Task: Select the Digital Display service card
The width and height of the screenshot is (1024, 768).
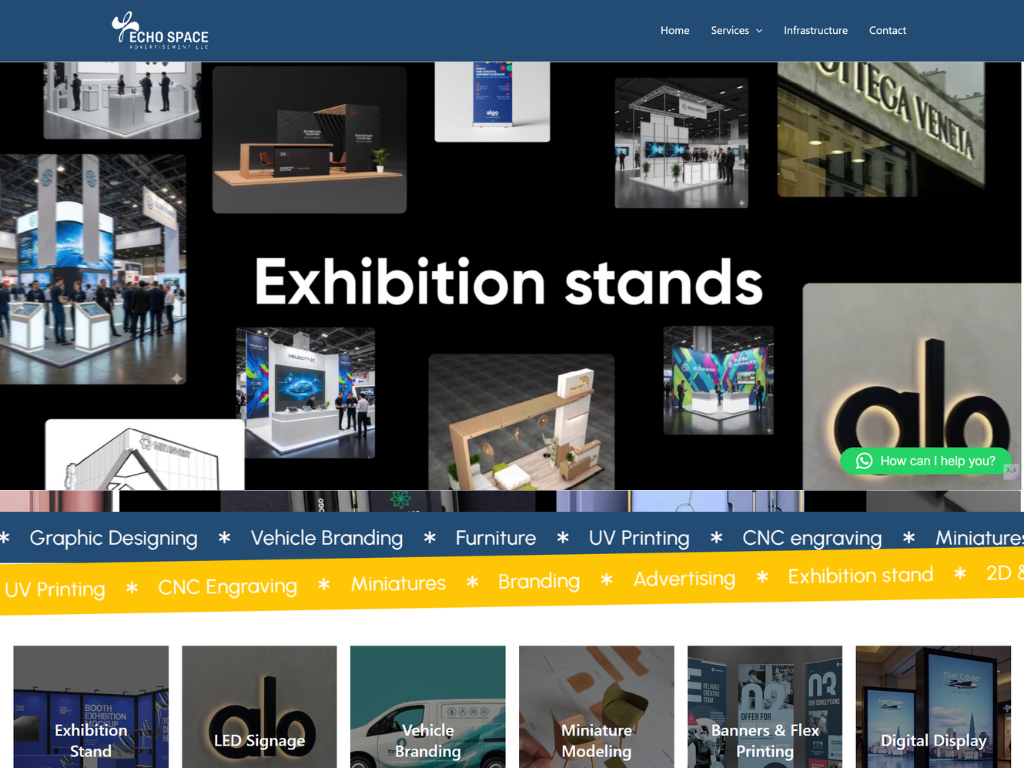Action: click(x=933, y=708)
